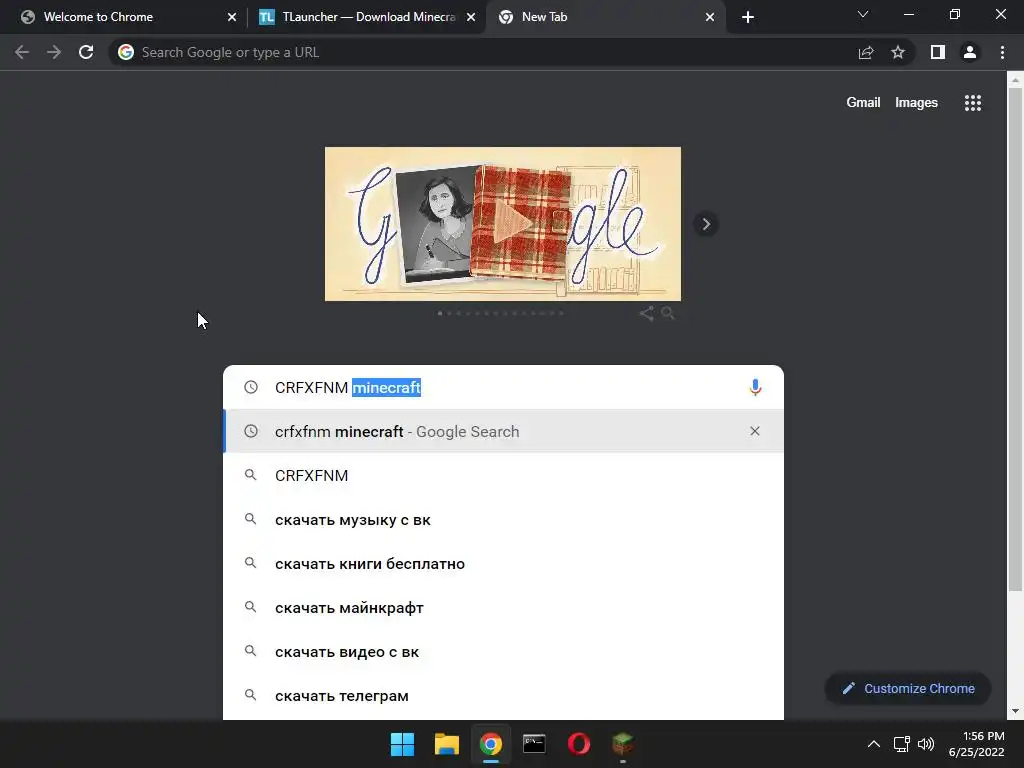The height and width of the screenshot is (768, 1024).
Task: Open Images link
Action: coord(916,103)
